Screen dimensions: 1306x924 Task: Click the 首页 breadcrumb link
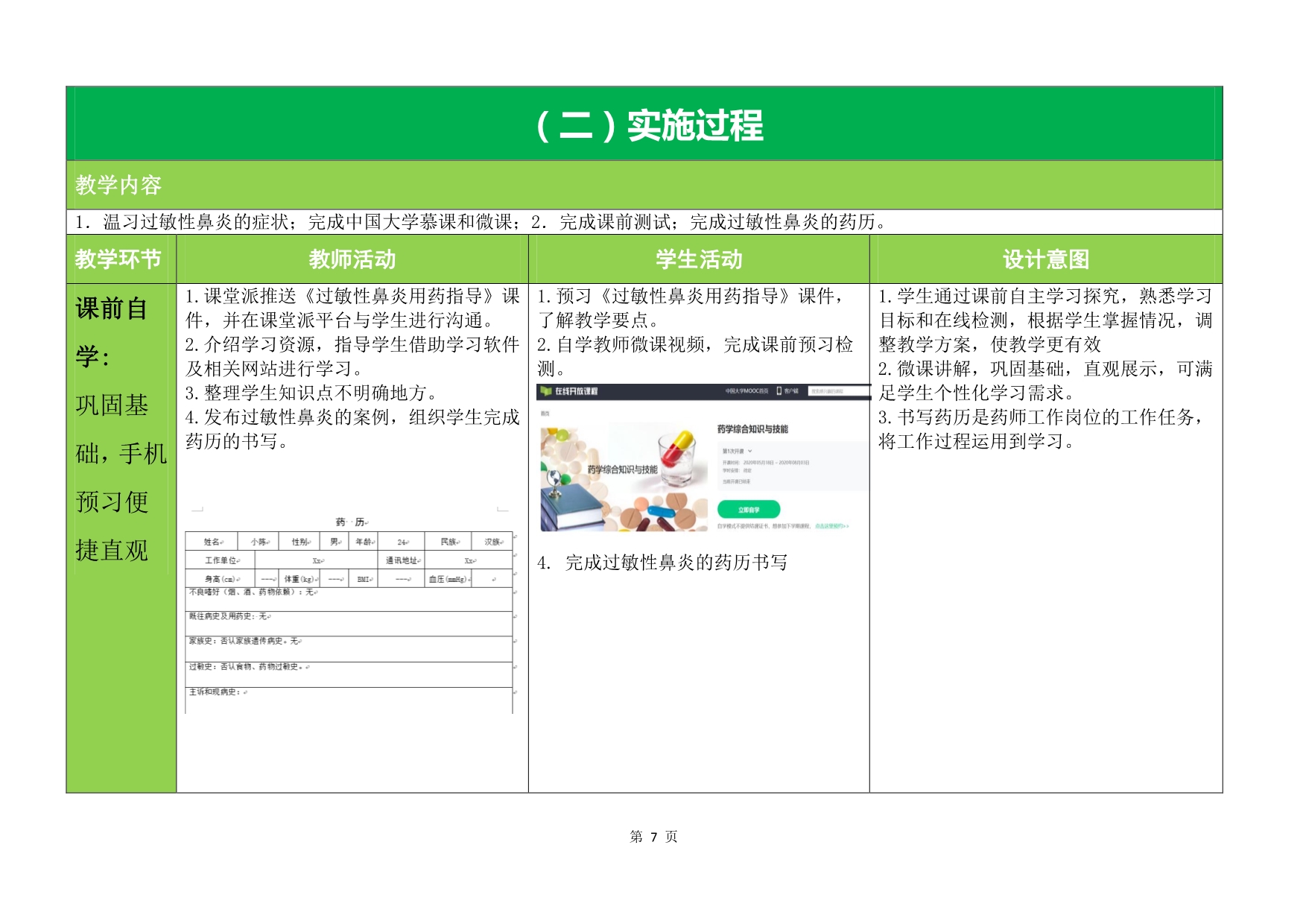tap(545, 413)
